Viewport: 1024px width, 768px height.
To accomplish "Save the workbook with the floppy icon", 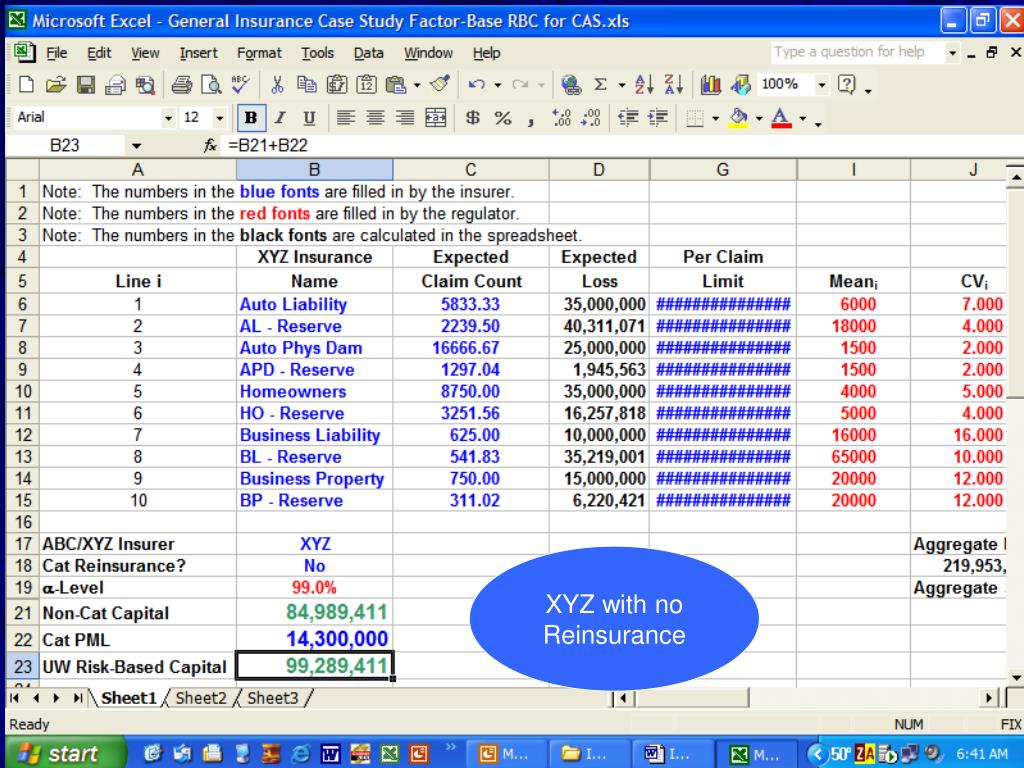I will (86, 84).
